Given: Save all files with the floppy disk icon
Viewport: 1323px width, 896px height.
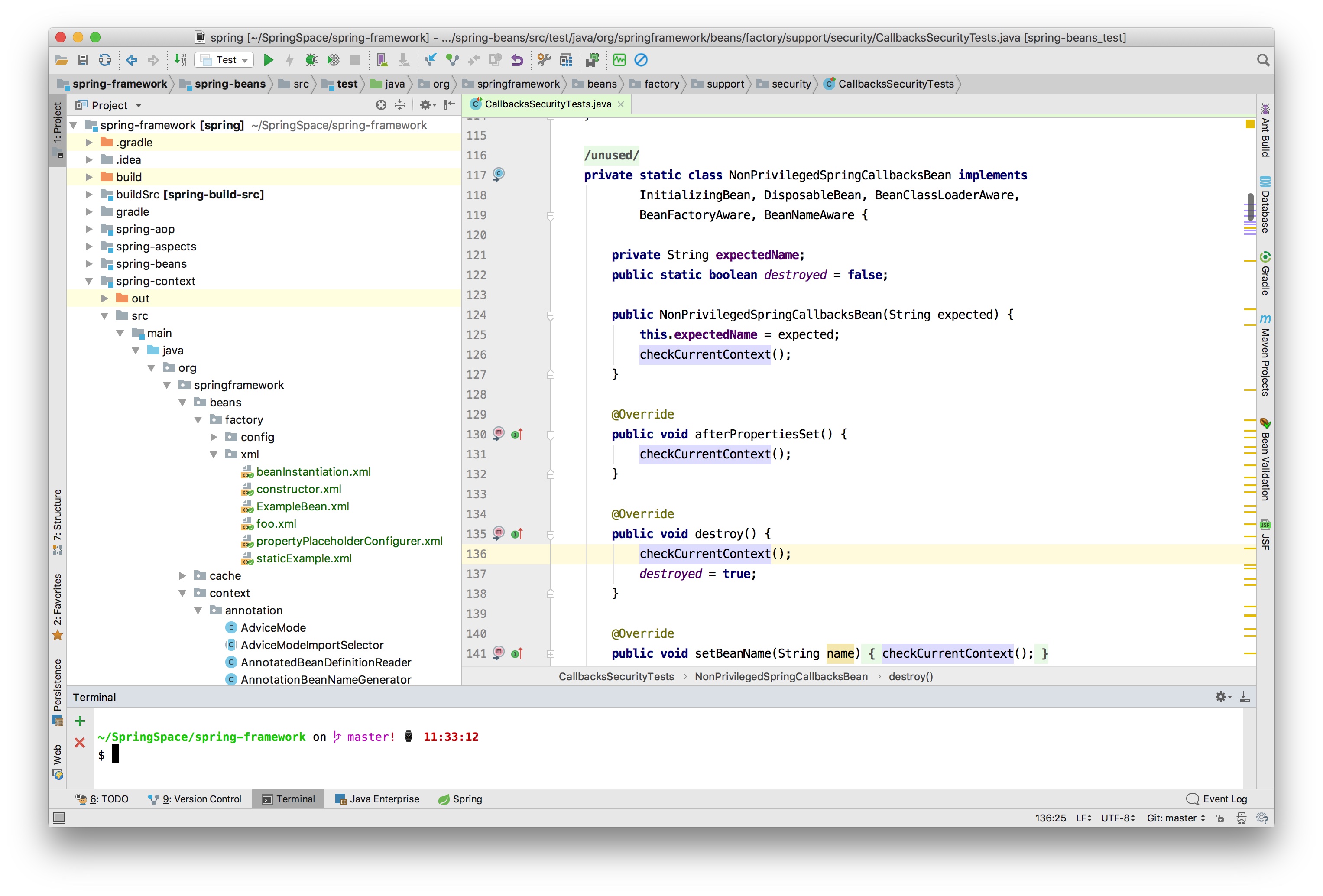Looking at the screenshot, I should [83, 60].
